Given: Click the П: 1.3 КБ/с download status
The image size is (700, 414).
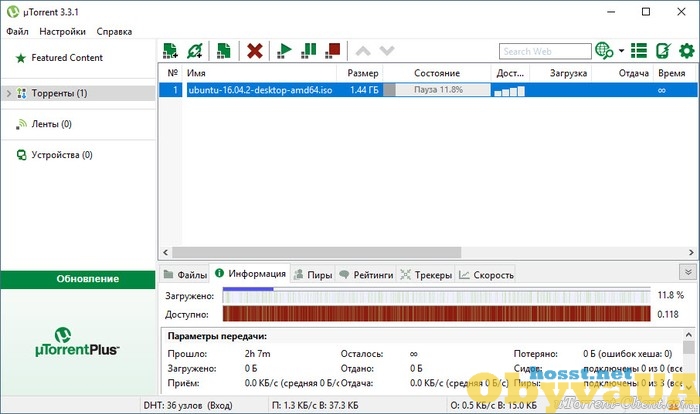Looking at the screenshot, I should (x=315, y=406).
